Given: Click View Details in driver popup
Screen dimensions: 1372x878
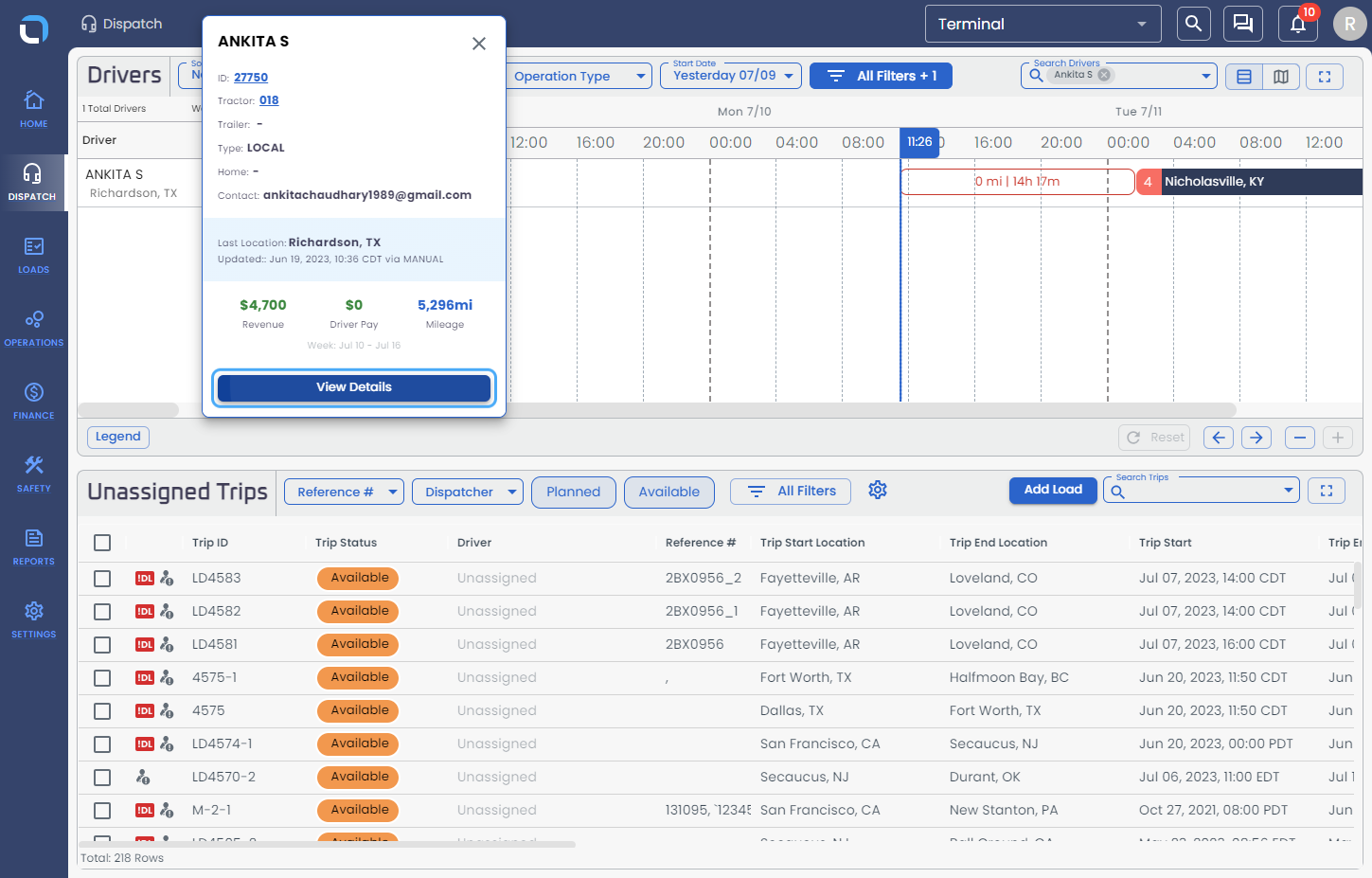Looking at the screenshot, I should pyautogui.click(x=354, y=387).
